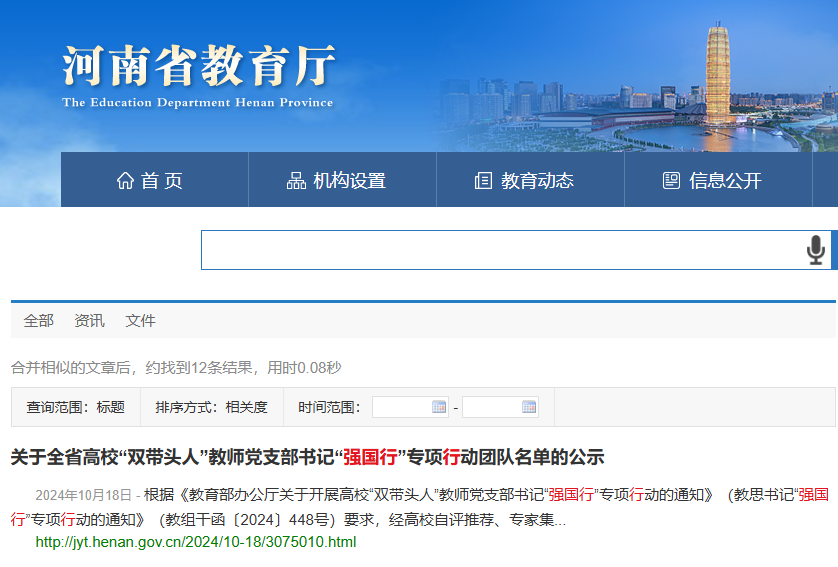Click the 信息公开 document icon

click(671, 181)
